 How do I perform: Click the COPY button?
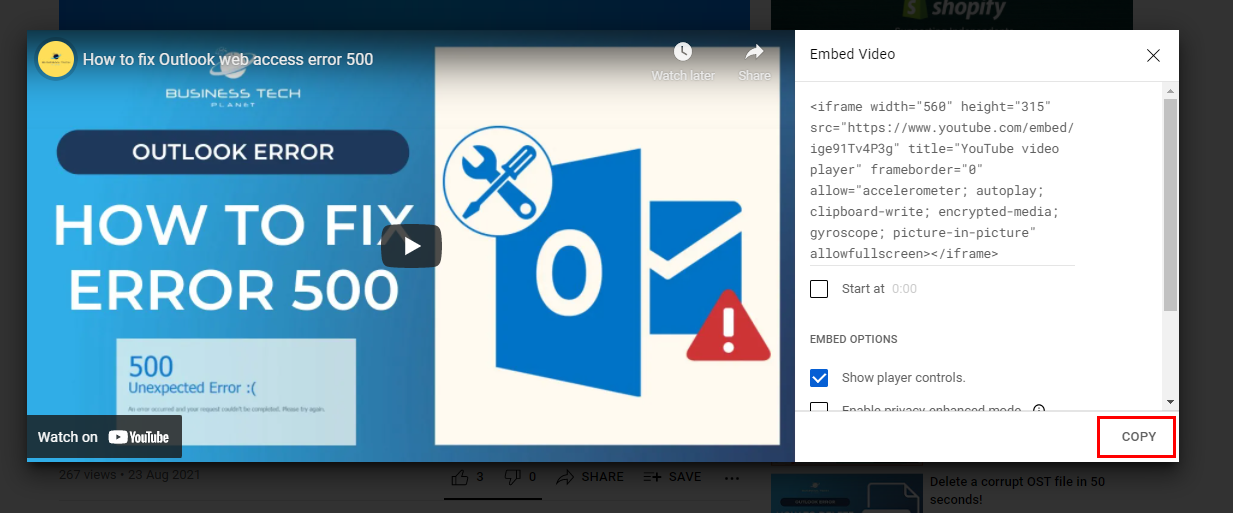click(1138, 437)
